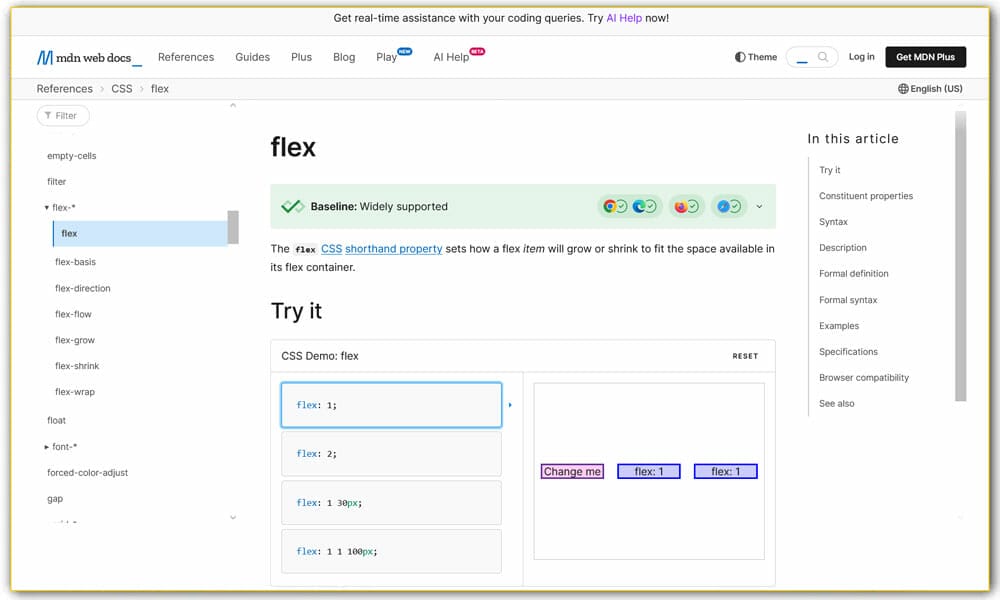The height and width of the screenshot is (600, 1000).
Task: Click the purple 'Change me' box
Action: [x=572, y=472]
